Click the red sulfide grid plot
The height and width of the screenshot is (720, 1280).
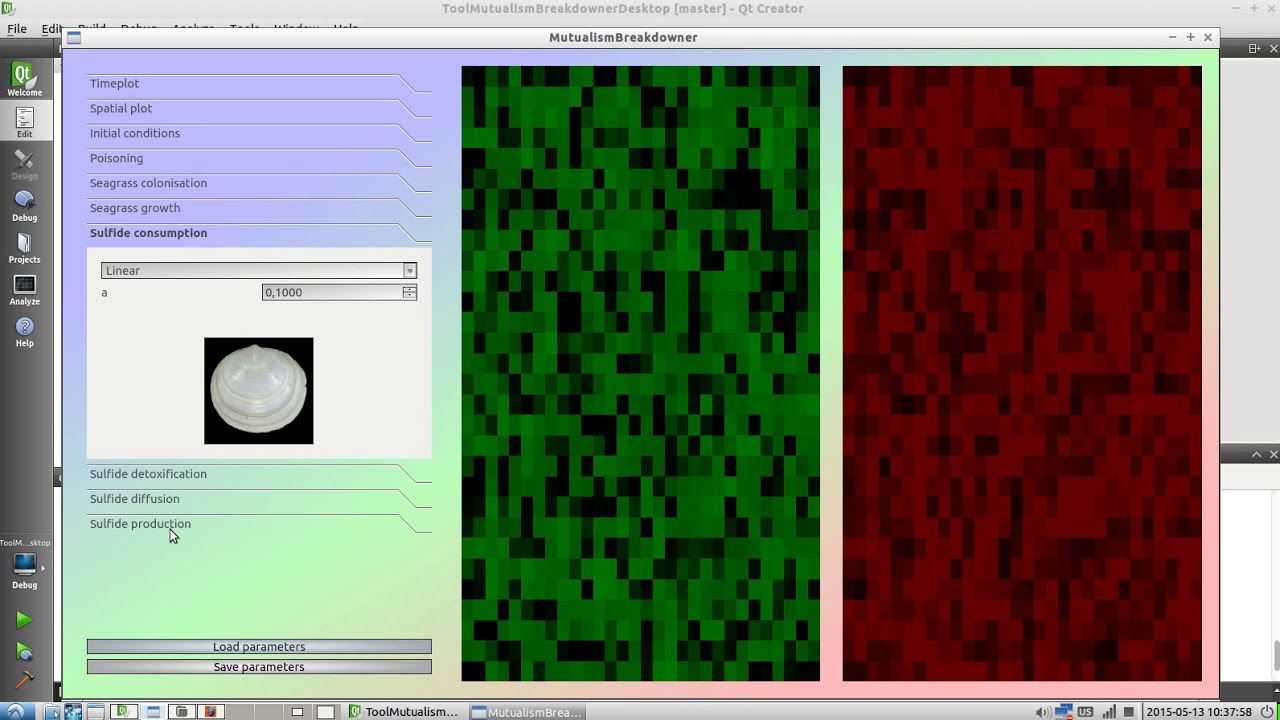pyautogui.click(x=1022, y=374)
